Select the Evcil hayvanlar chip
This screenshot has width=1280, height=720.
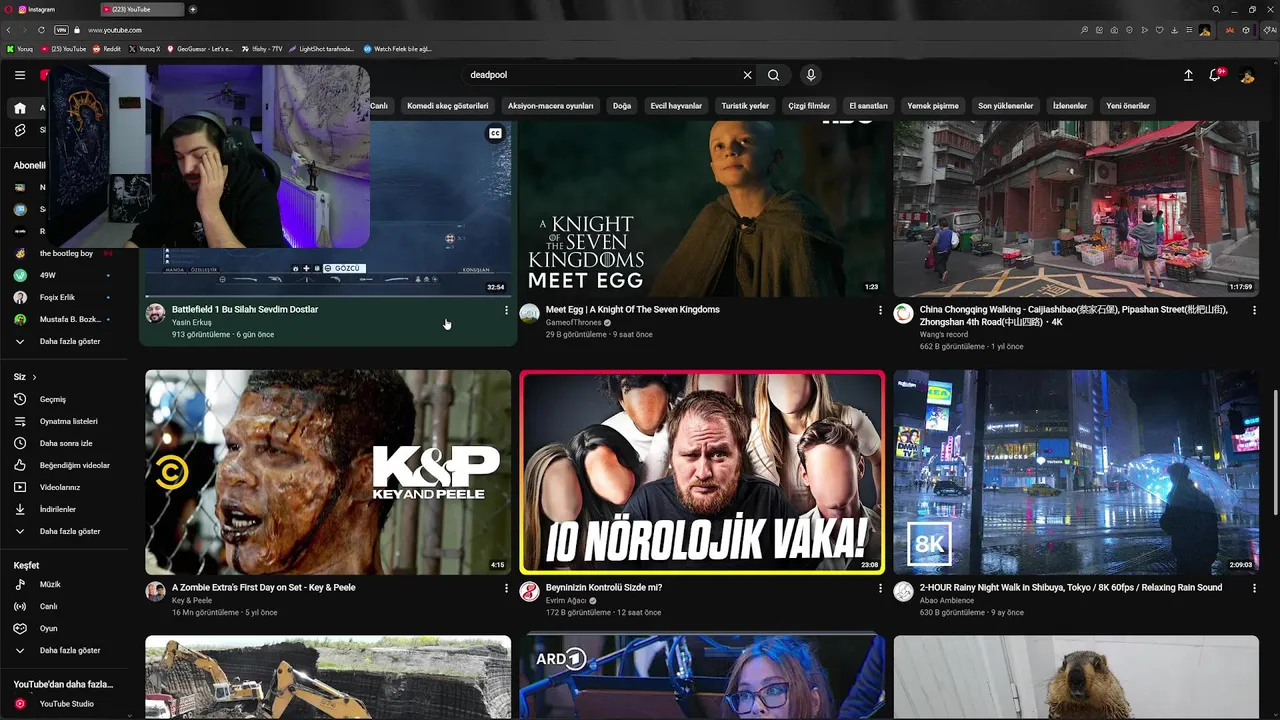(676, 105)
